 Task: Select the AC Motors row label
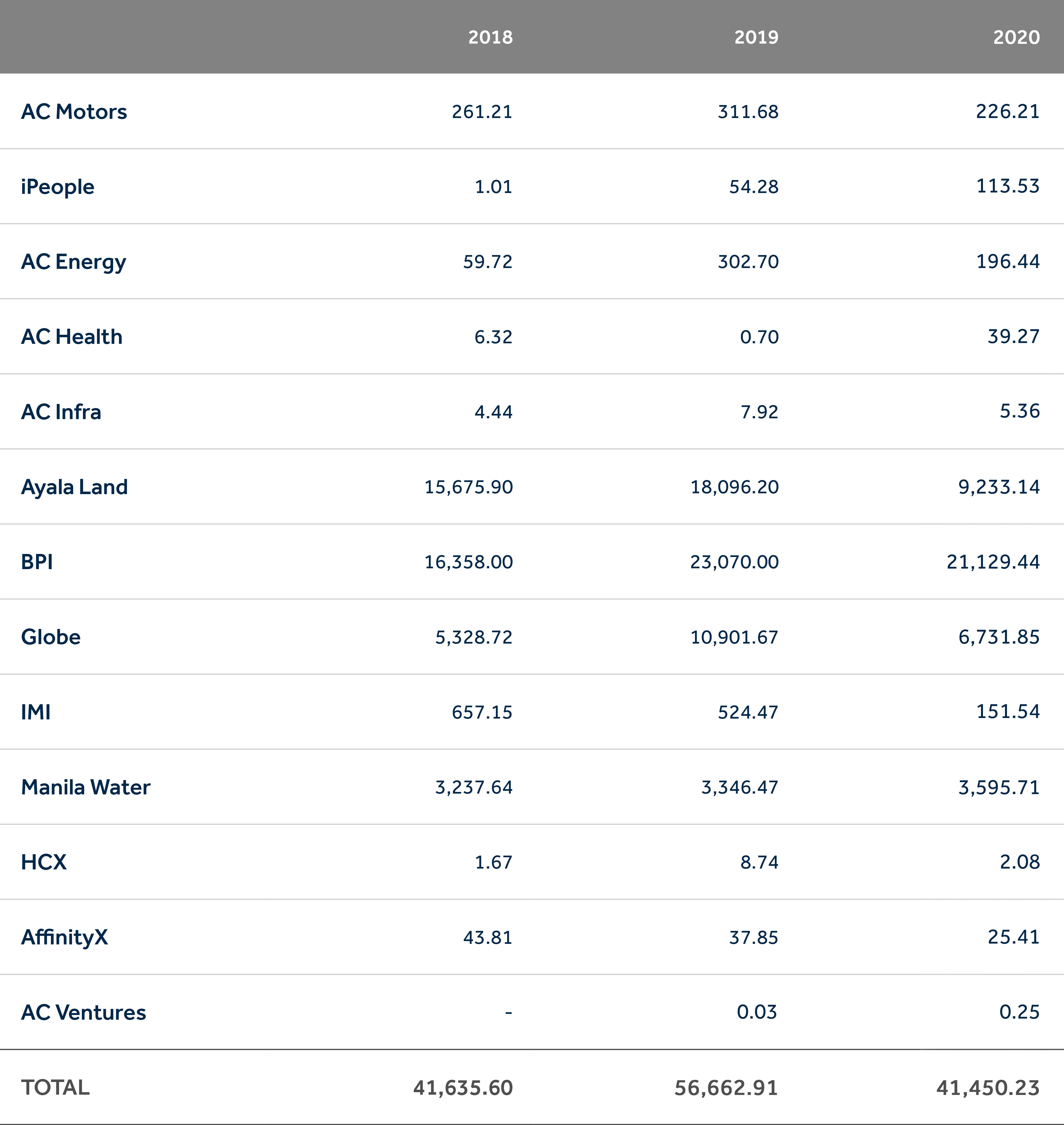74,112
